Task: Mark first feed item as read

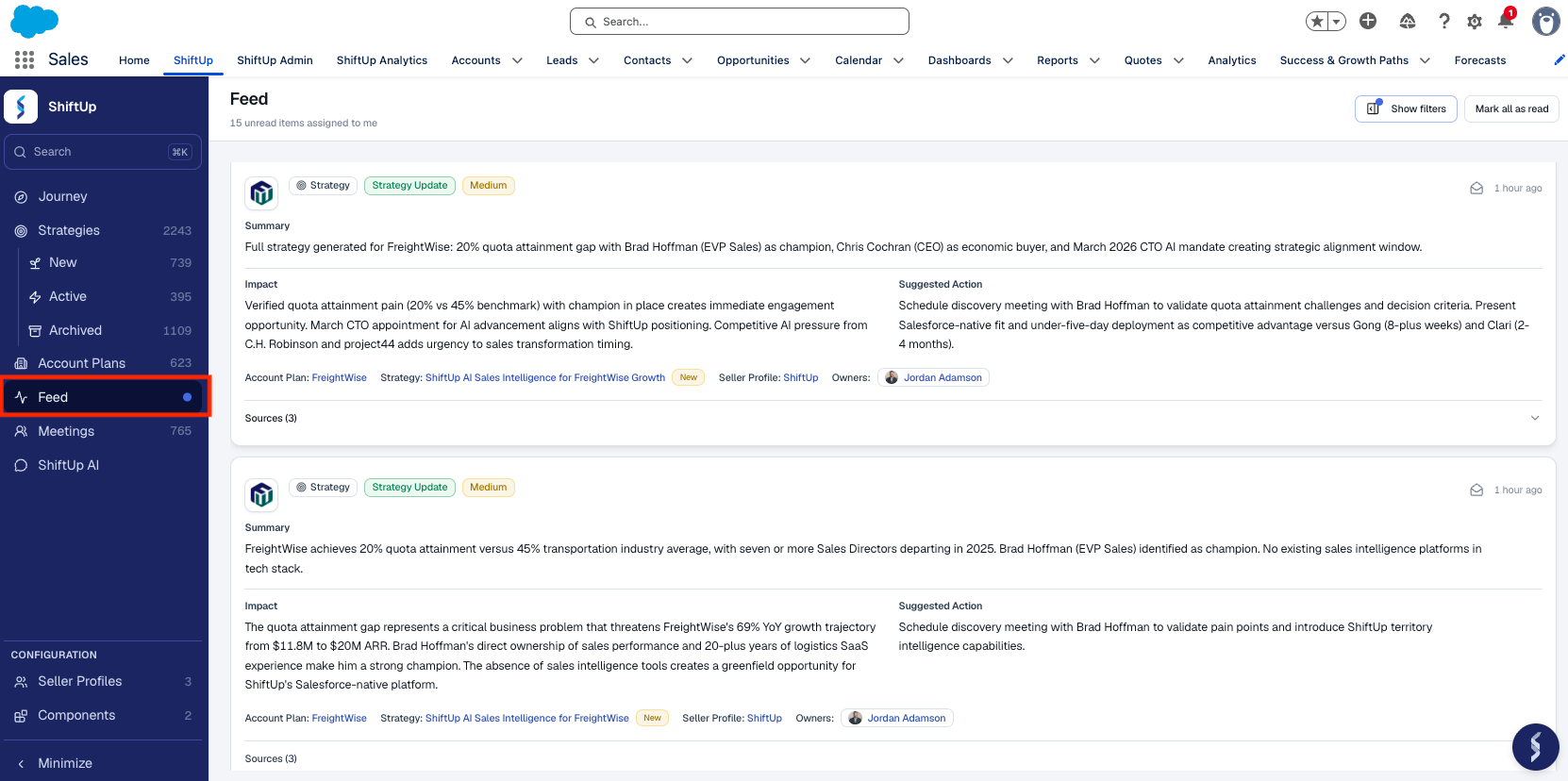Action: pos(1476,189)
